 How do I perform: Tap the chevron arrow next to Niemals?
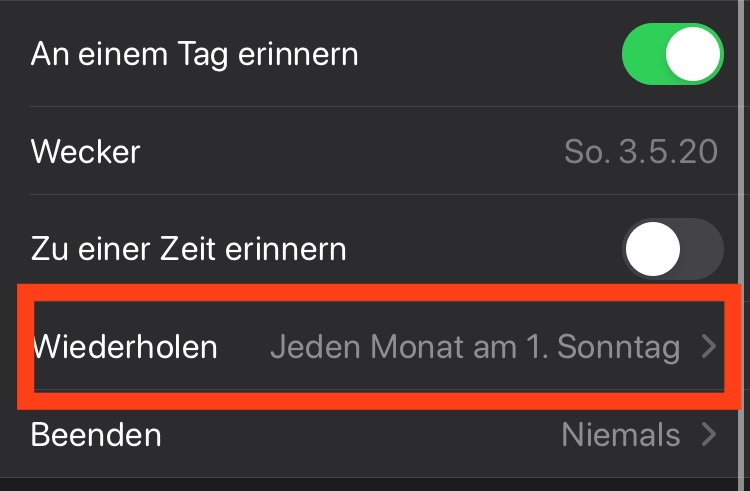(x=708, y=435)
